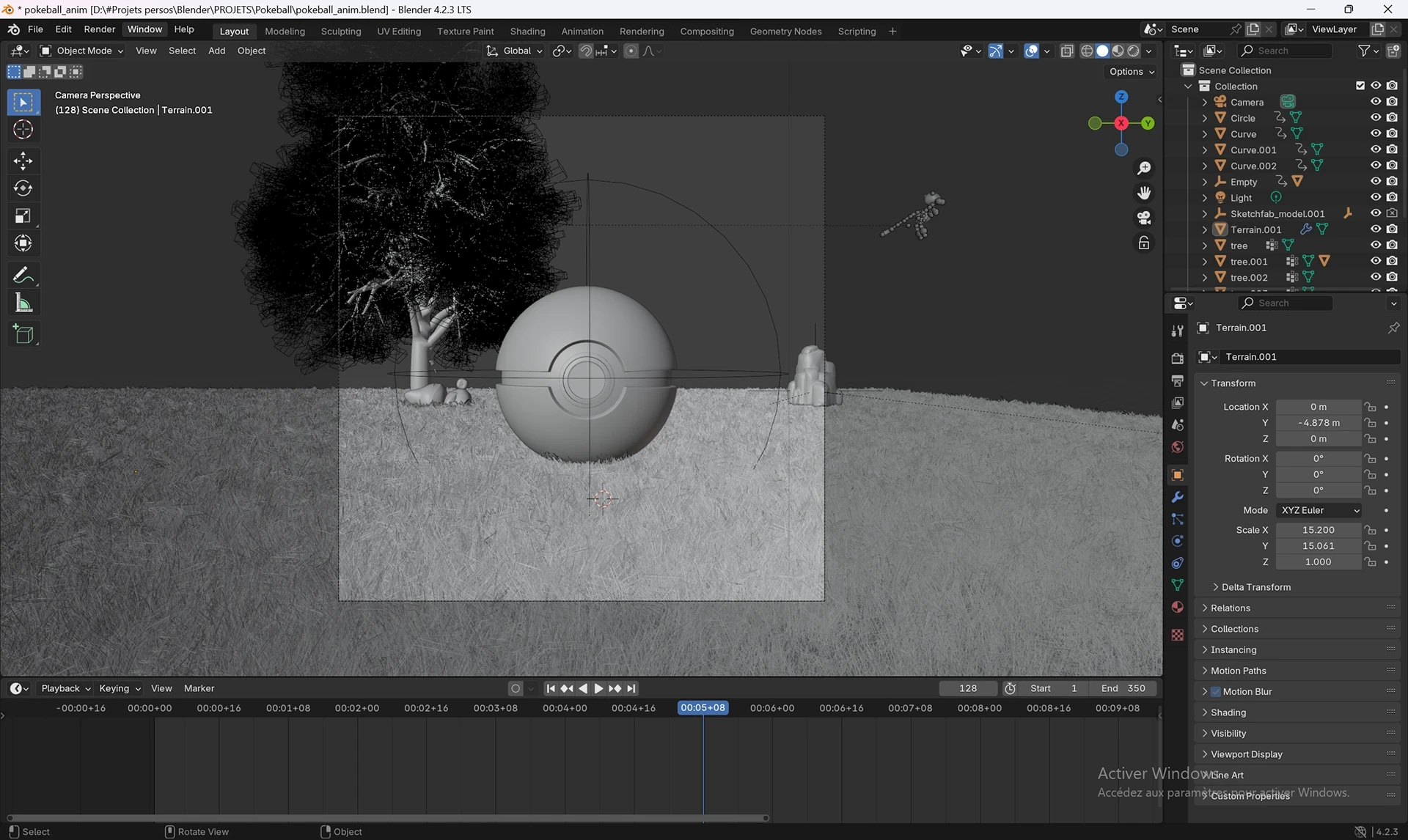Switch to the Shading workspace tab
The width and height of the screenshot is (1408, 840).
click(527, 32)
